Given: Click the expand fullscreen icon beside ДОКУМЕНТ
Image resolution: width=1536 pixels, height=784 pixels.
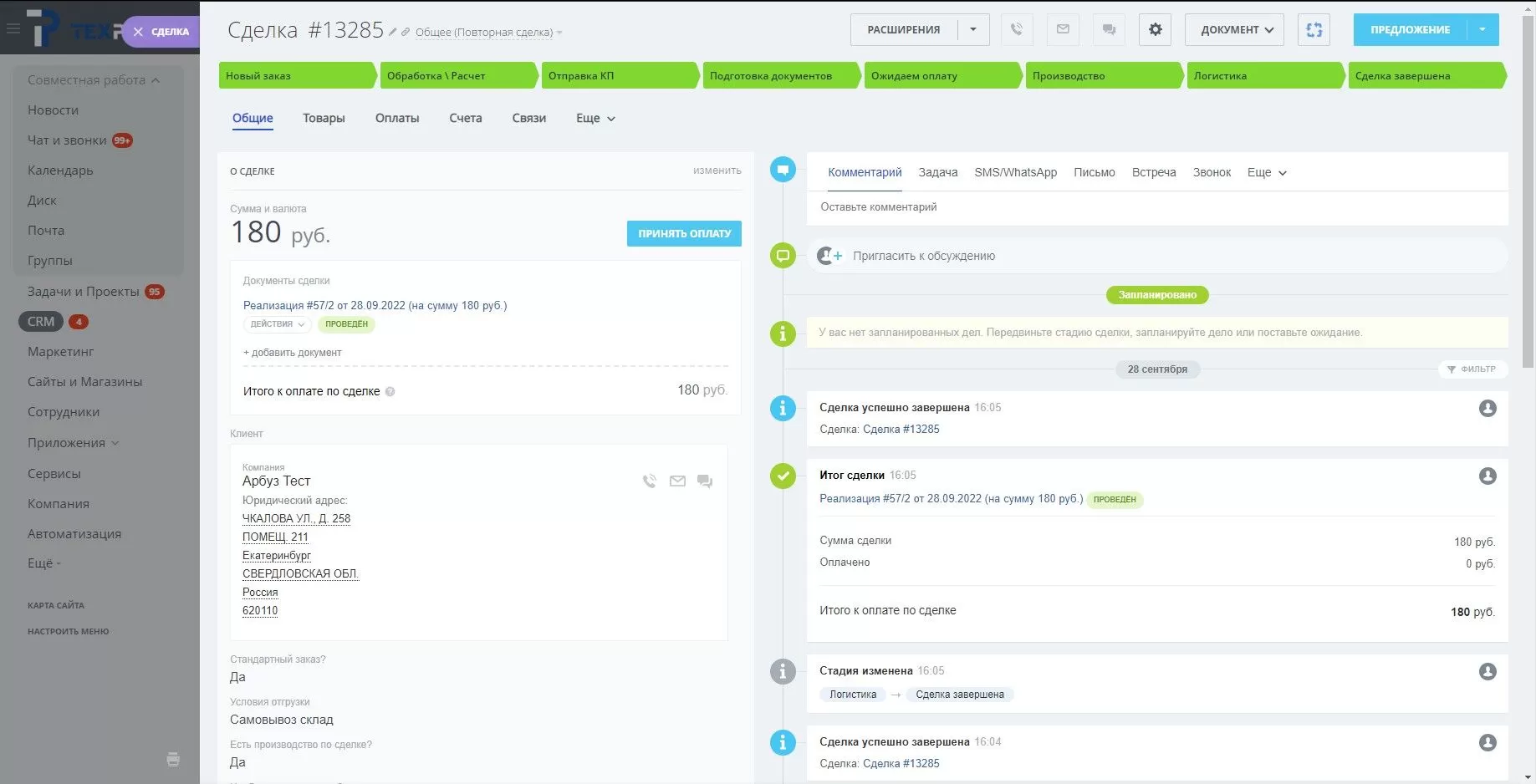Looking at the screenshot, I should point(1314,30).
